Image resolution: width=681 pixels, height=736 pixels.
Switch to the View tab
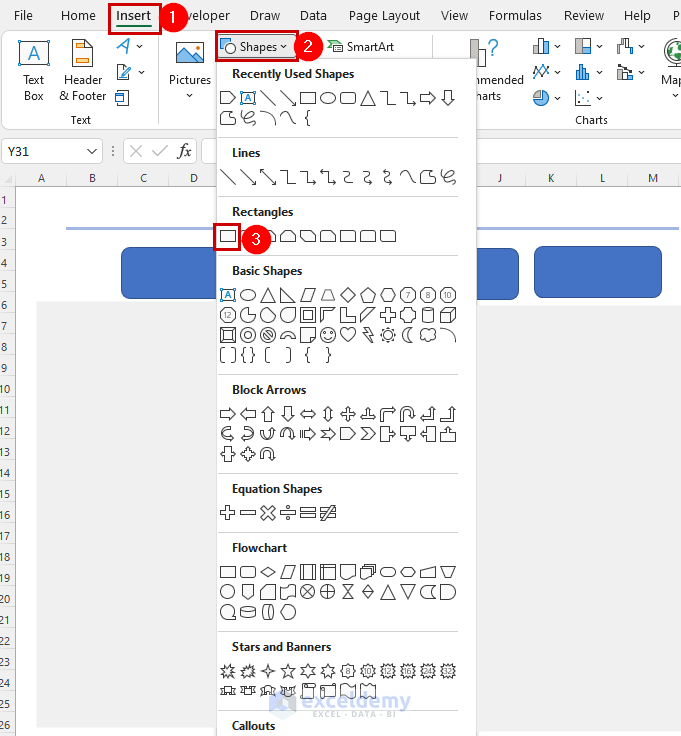(454, 16)
